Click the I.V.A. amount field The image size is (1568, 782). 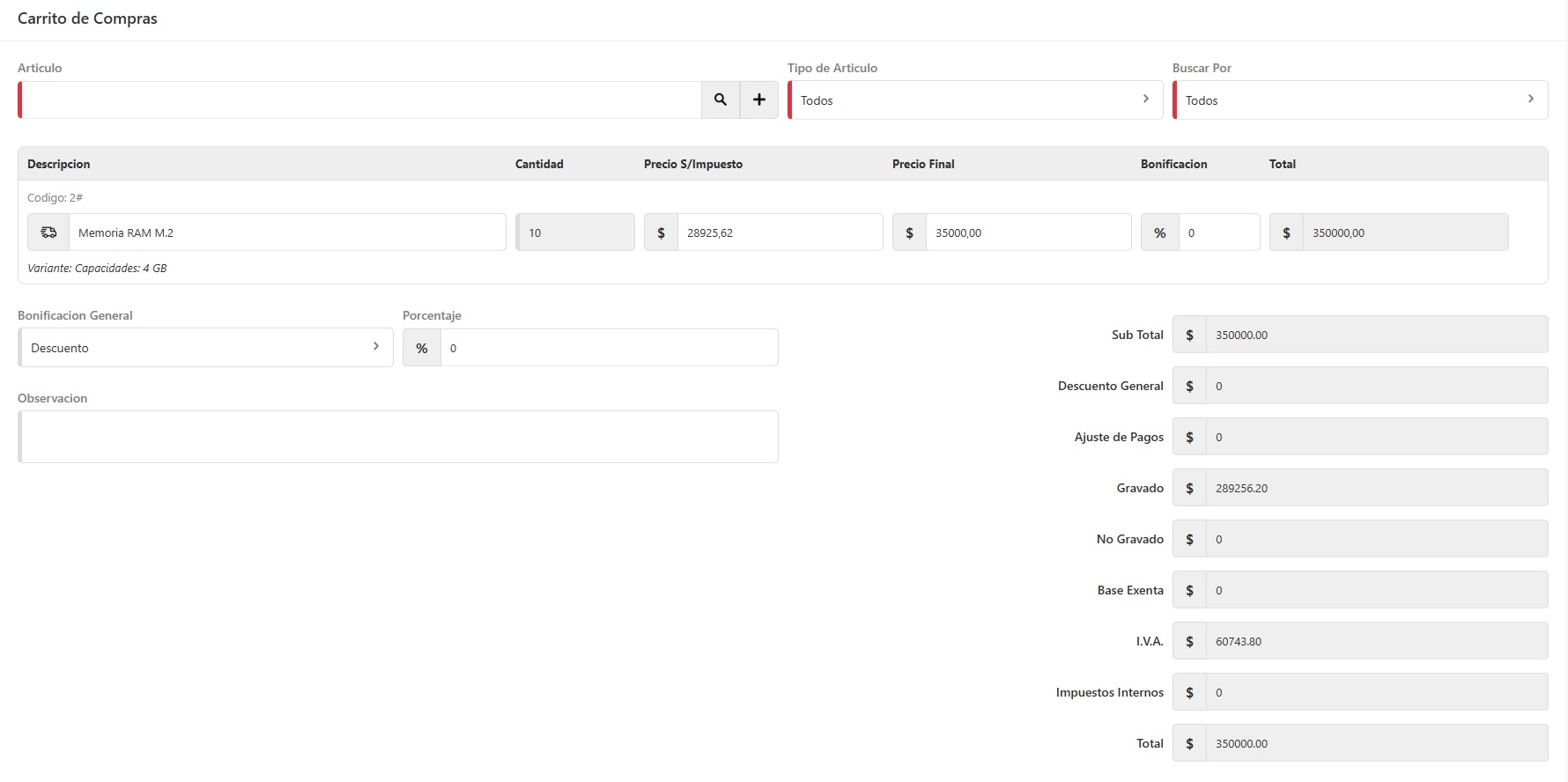coord(1376,641)
